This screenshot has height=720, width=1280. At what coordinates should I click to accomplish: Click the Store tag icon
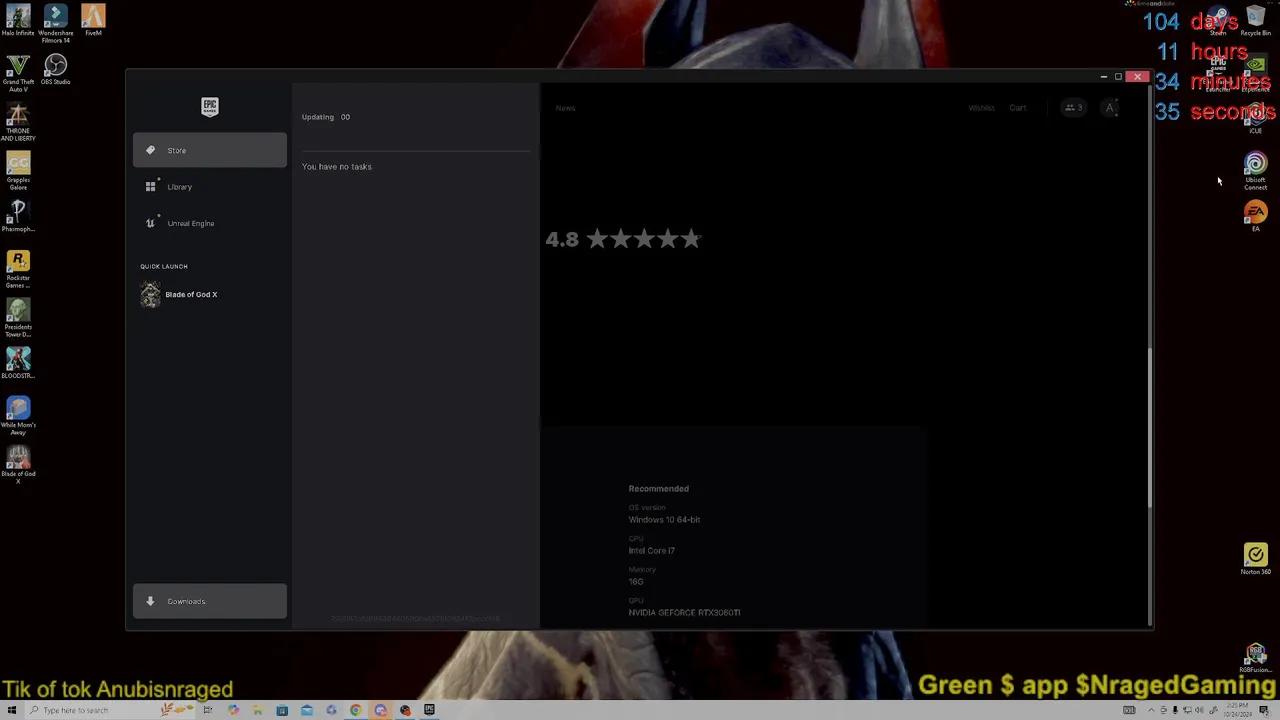point(150,150)
